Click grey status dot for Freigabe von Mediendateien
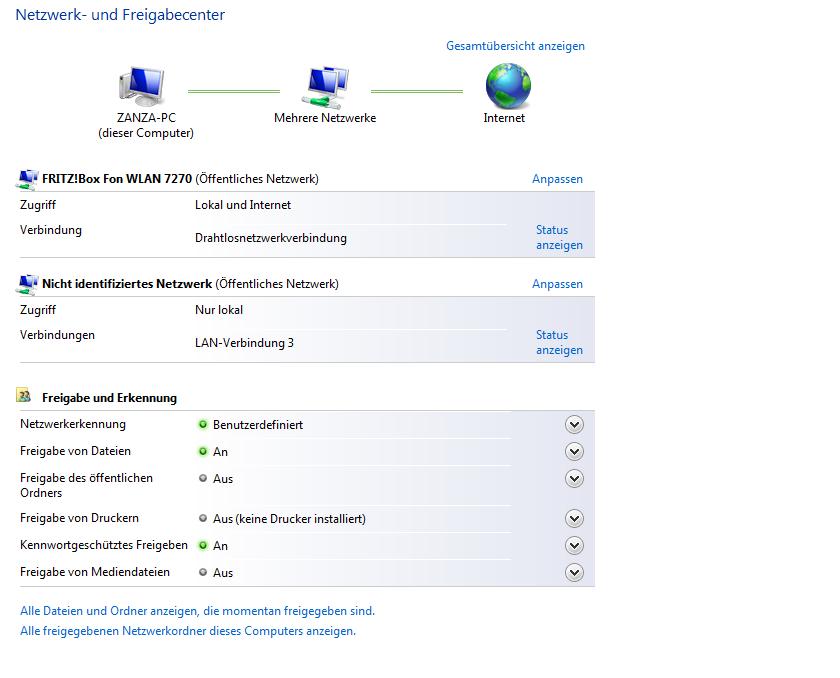This screenshot has width=840, height=678. pyautogui.click(x=203, y=572)
